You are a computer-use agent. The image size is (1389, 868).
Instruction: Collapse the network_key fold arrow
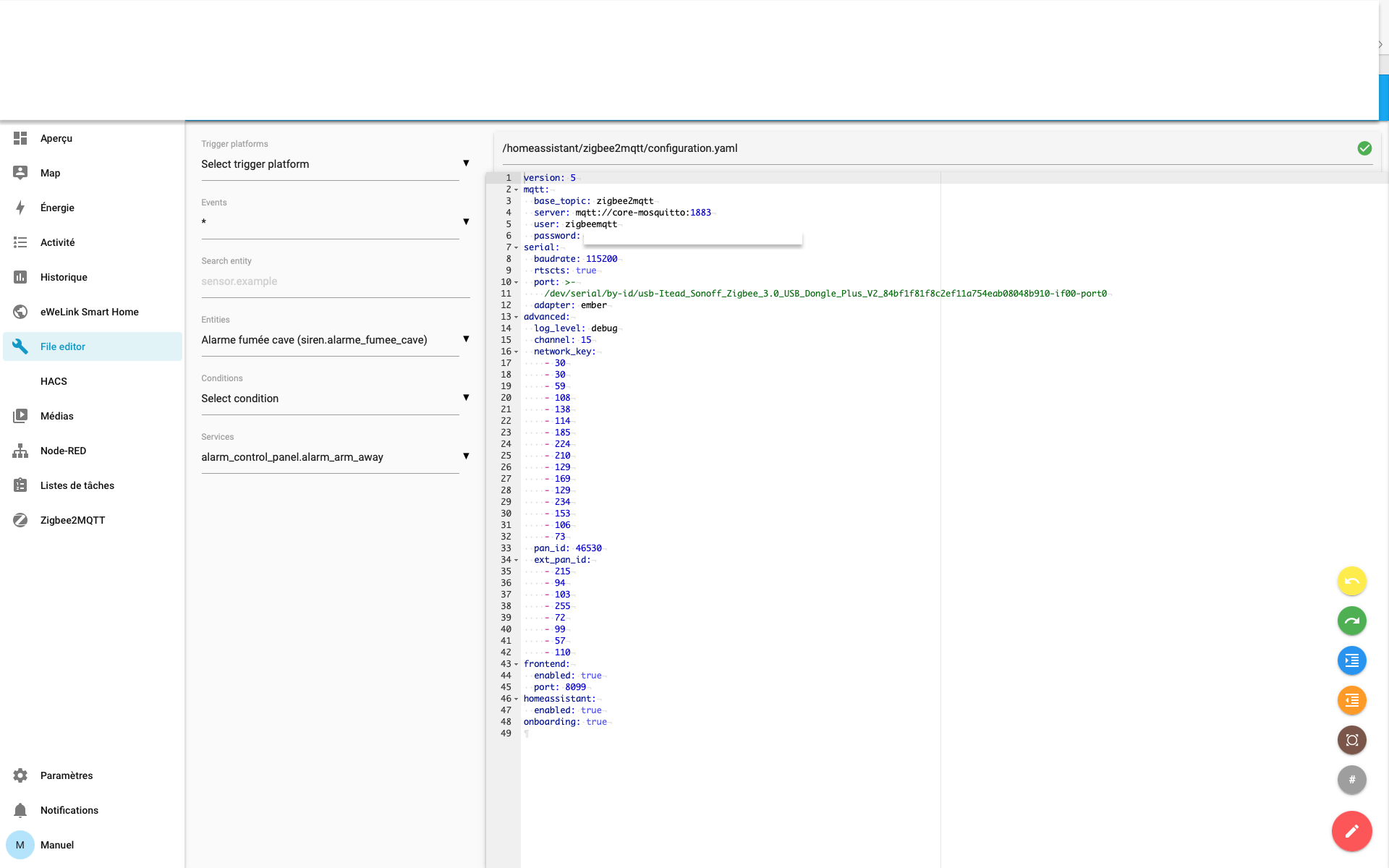[x=517, y=352]
